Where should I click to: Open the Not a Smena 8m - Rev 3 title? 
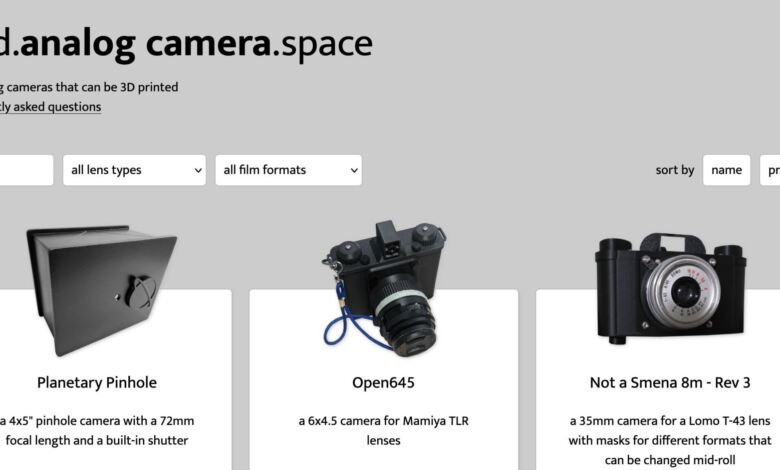pos(670,382)
